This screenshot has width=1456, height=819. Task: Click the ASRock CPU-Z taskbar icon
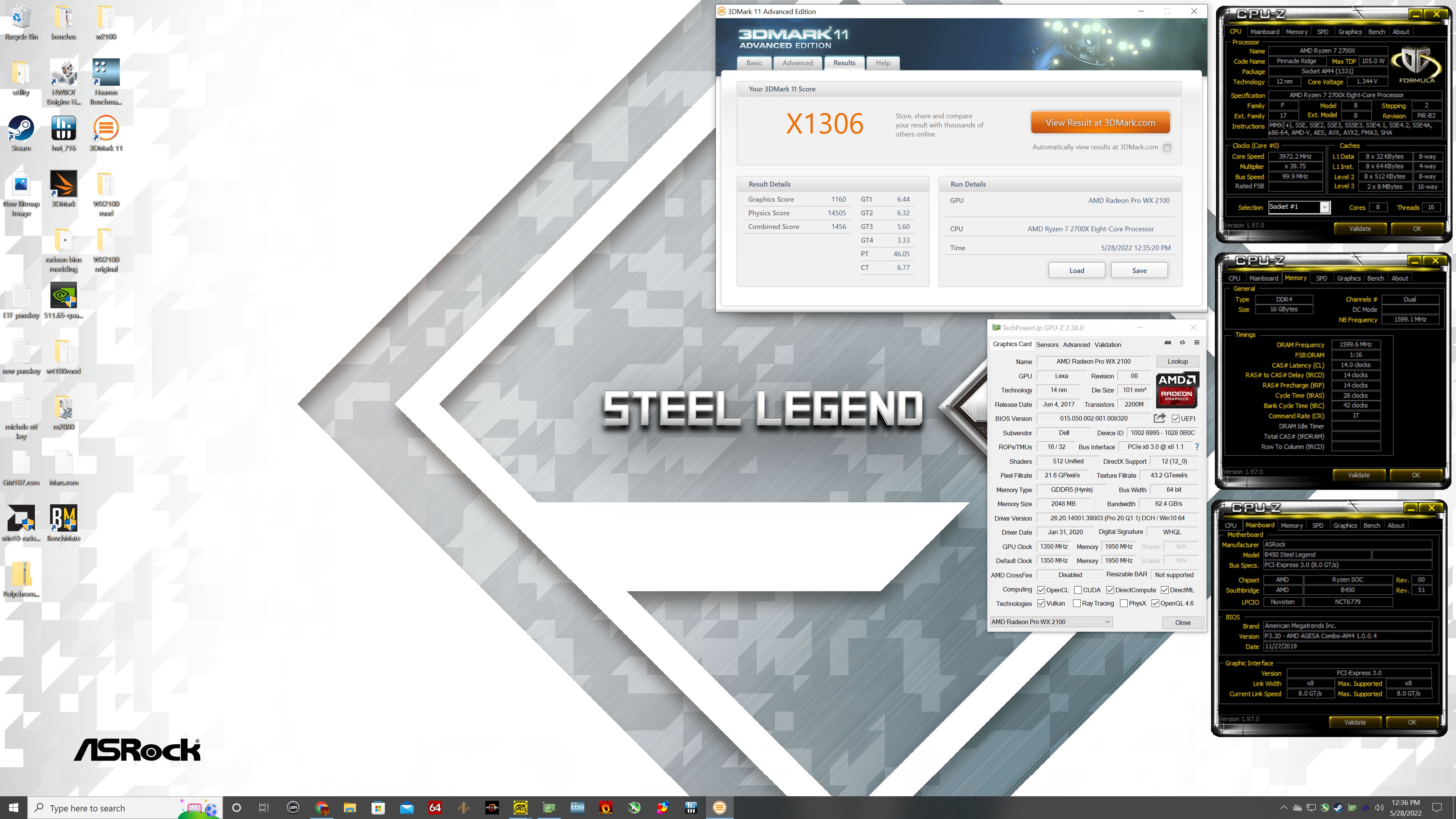[x=520, y=808]
